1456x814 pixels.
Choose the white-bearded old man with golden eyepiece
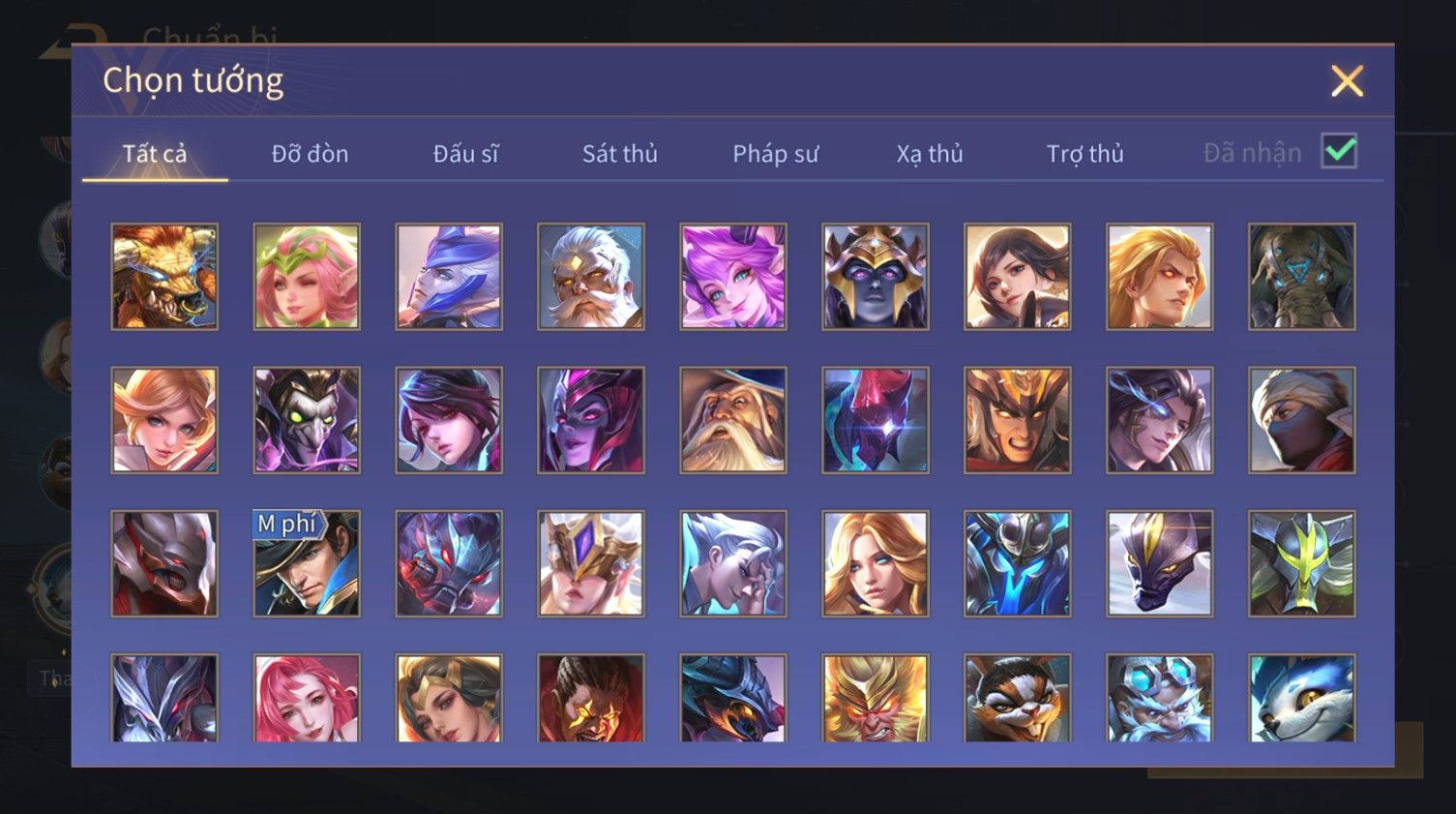(591, 277)
